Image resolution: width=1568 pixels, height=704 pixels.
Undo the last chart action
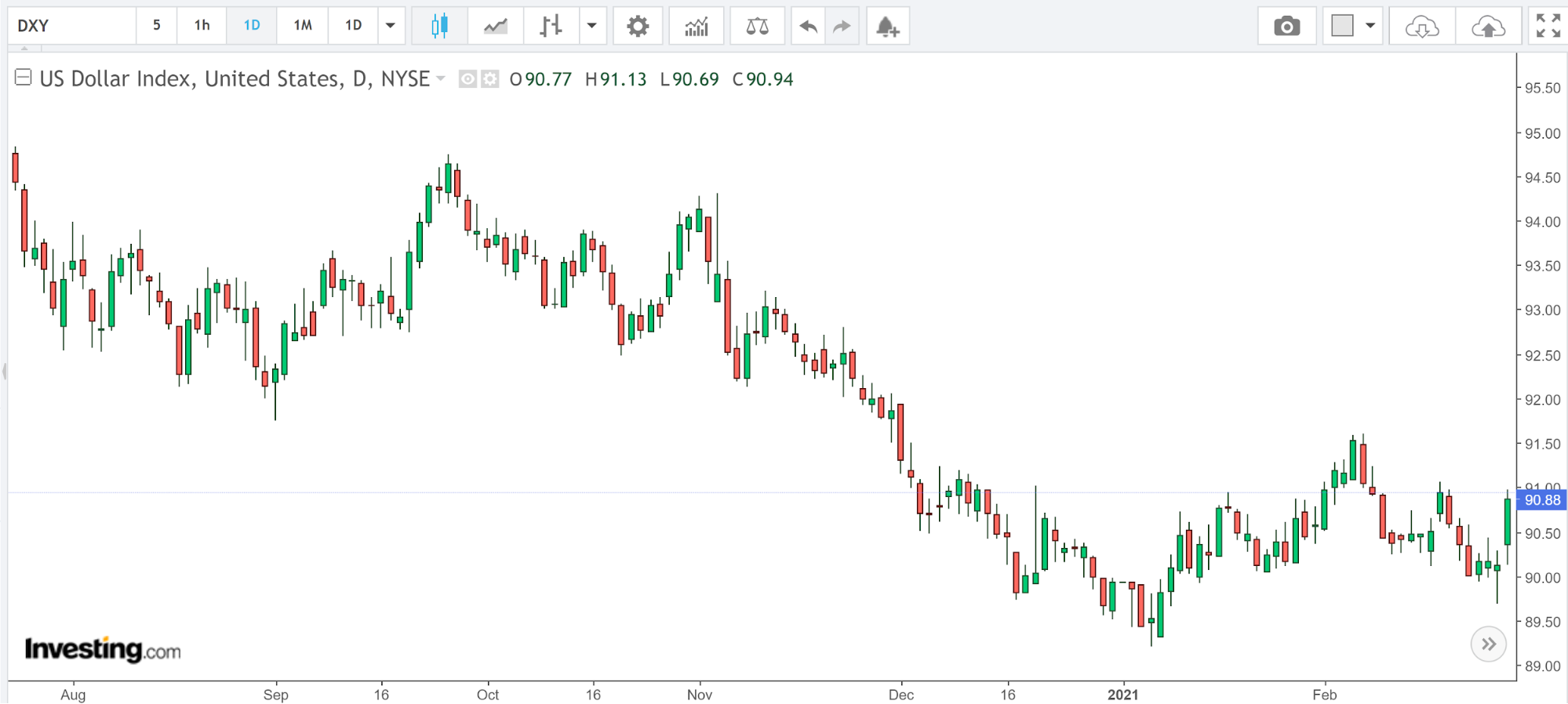click(x=808, y=26)
